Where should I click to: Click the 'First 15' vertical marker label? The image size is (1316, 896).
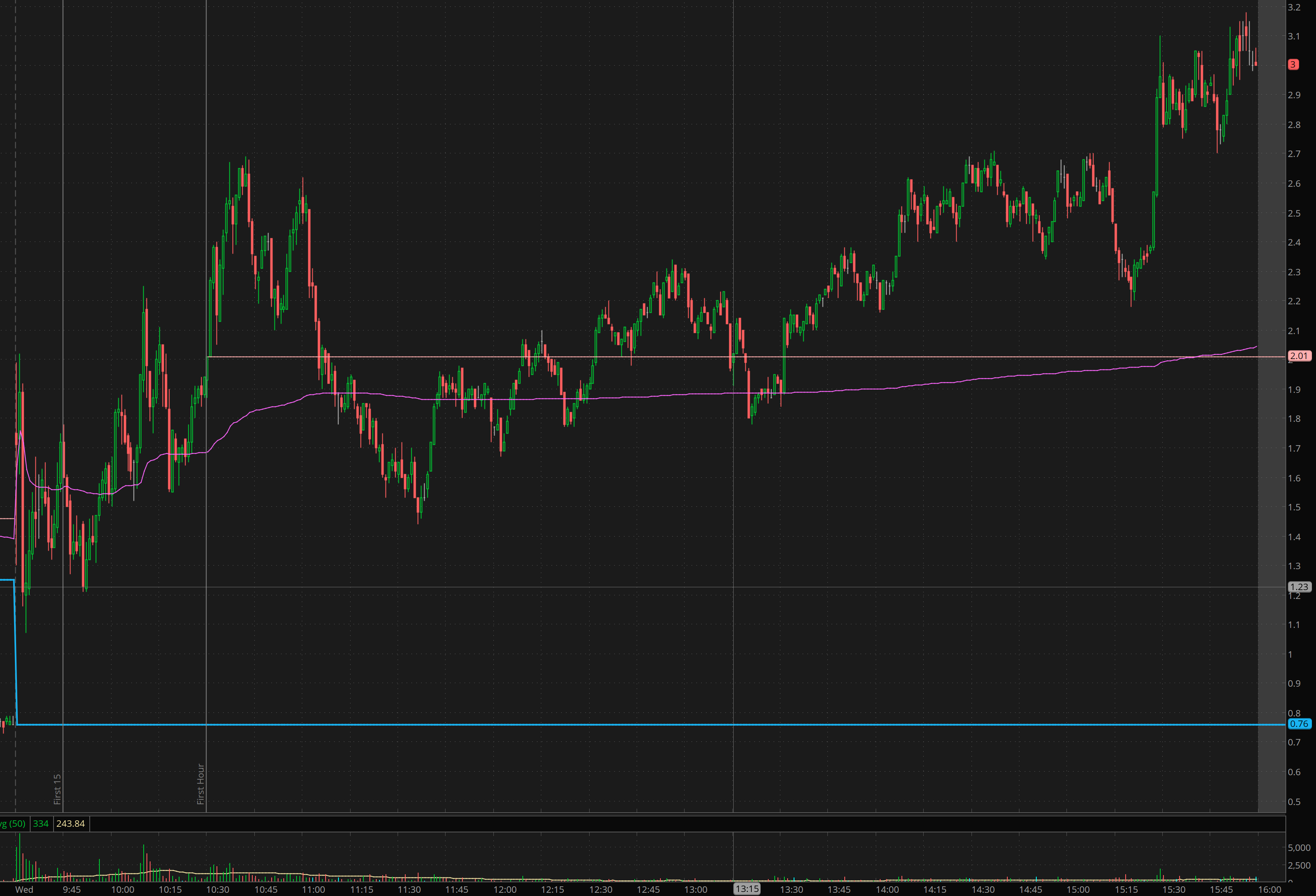tap(57, 789)
